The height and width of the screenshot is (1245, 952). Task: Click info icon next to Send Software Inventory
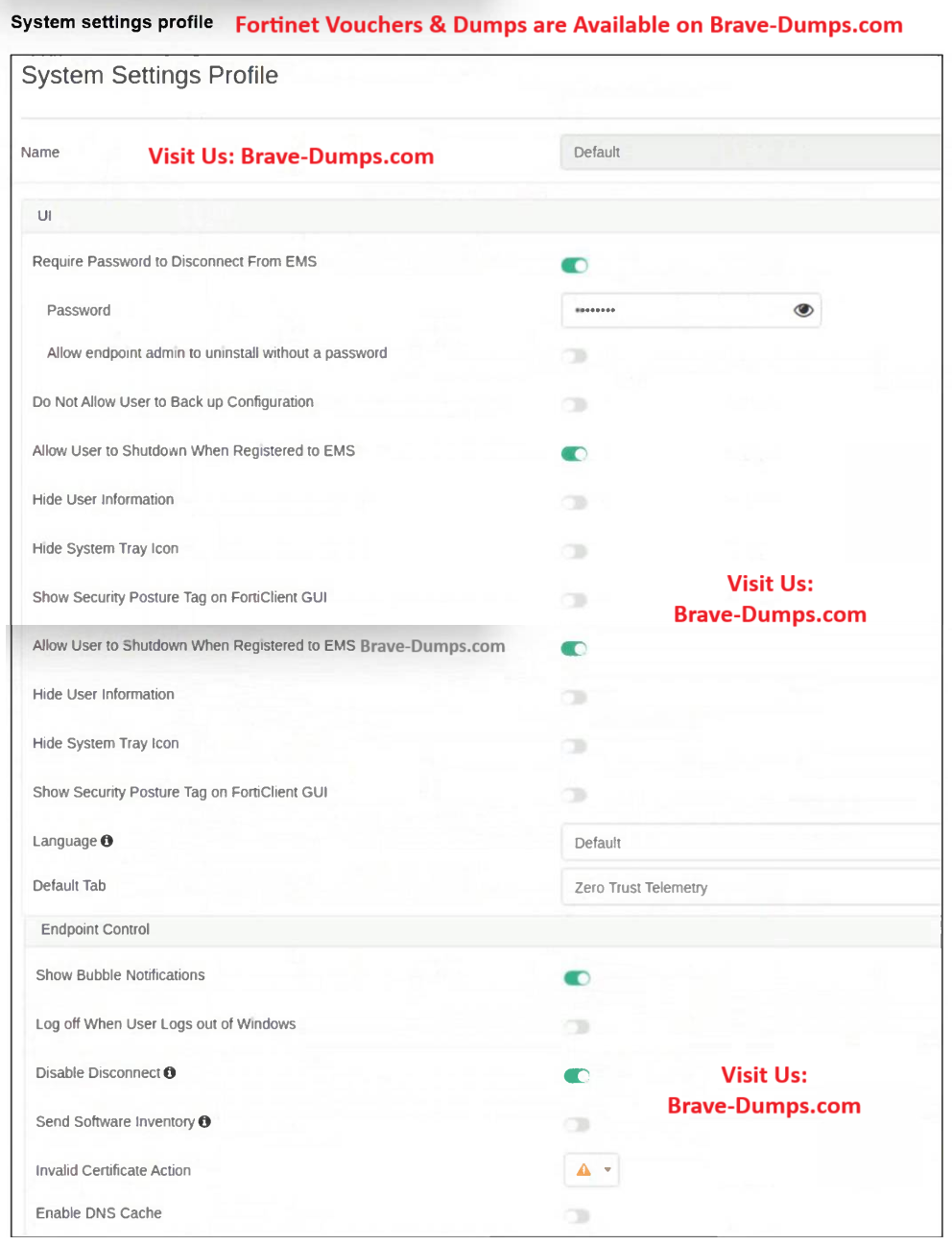point(204,1122)
